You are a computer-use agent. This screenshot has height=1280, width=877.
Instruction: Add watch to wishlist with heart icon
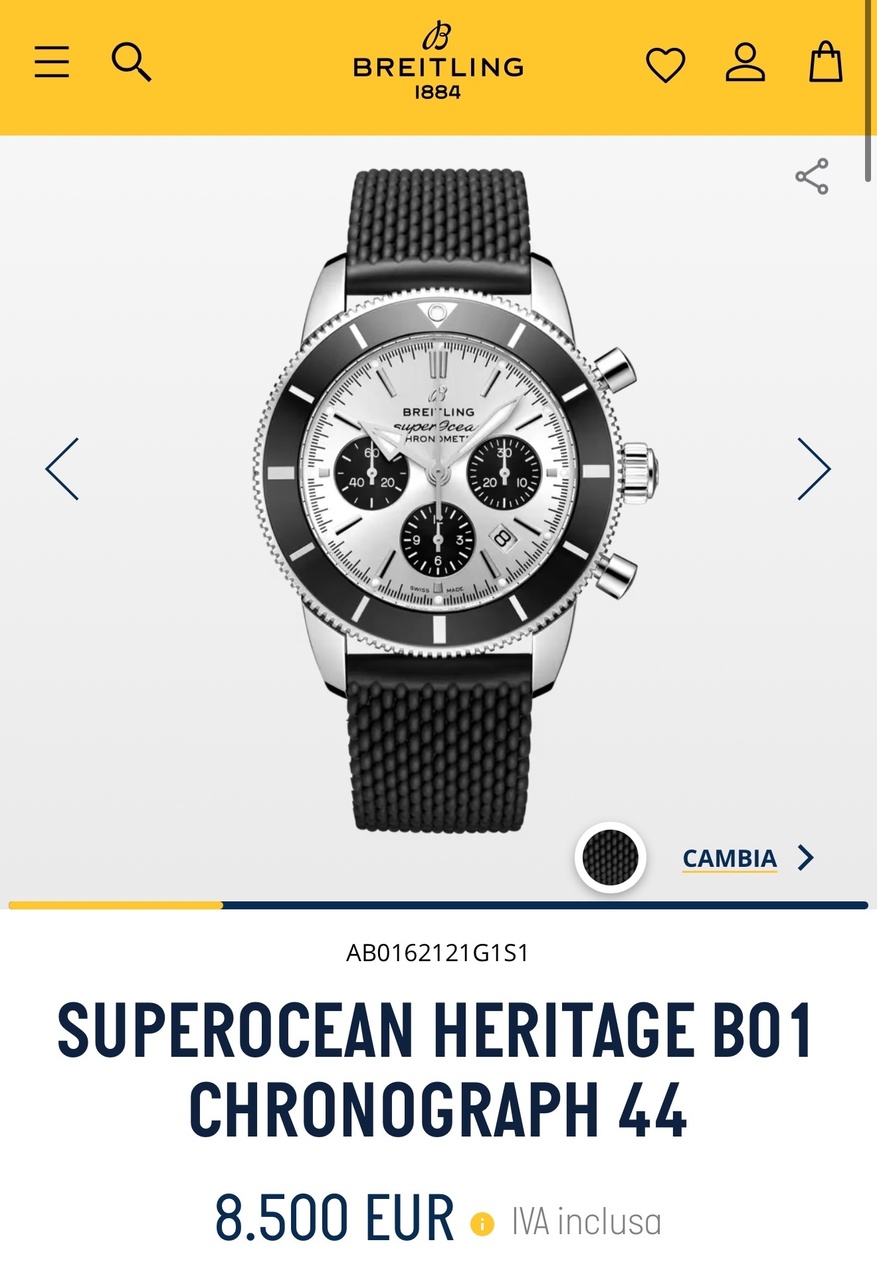(665, 65)
